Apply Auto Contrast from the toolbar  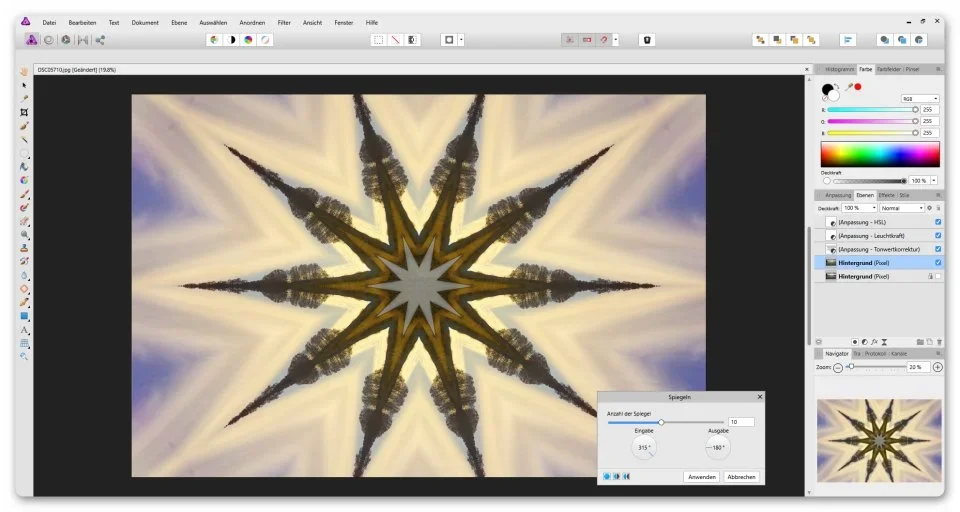(x=231, y=40)
